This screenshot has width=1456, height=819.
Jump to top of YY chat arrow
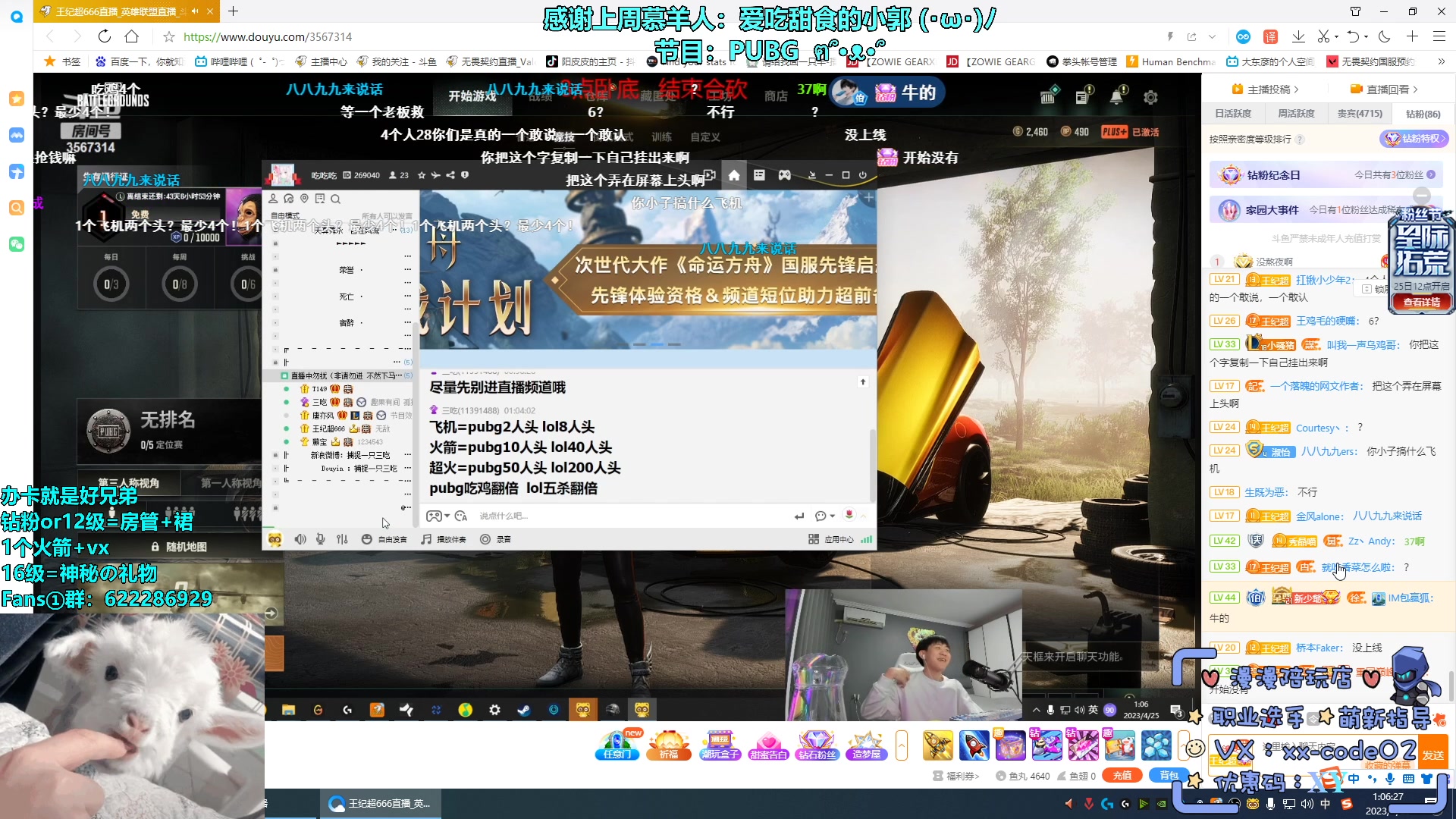coord(863,382)
